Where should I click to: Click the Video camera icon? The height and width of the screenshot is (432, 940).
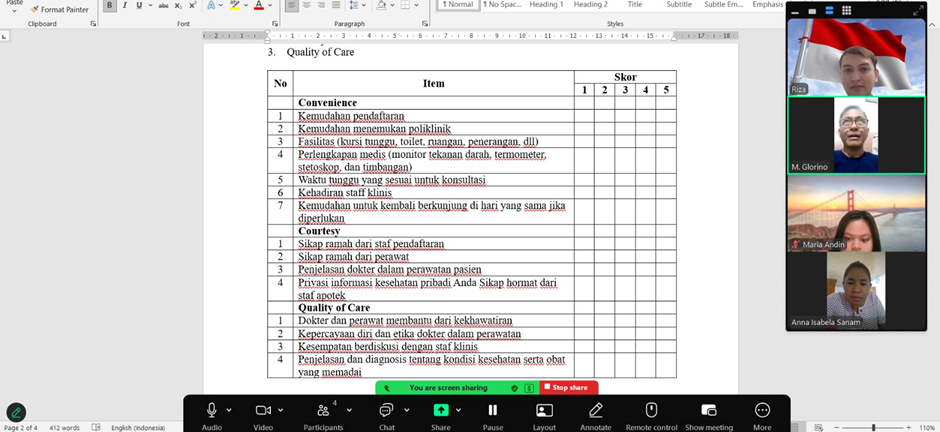263,410
